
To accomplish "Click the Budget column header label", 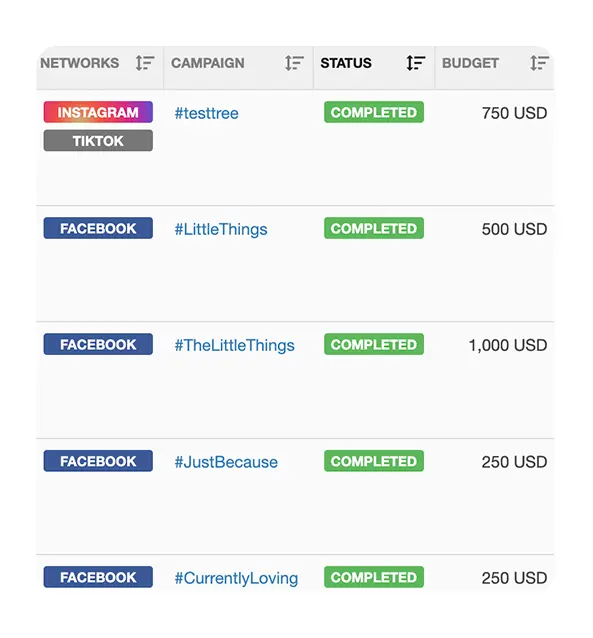I will click(470, 63).
